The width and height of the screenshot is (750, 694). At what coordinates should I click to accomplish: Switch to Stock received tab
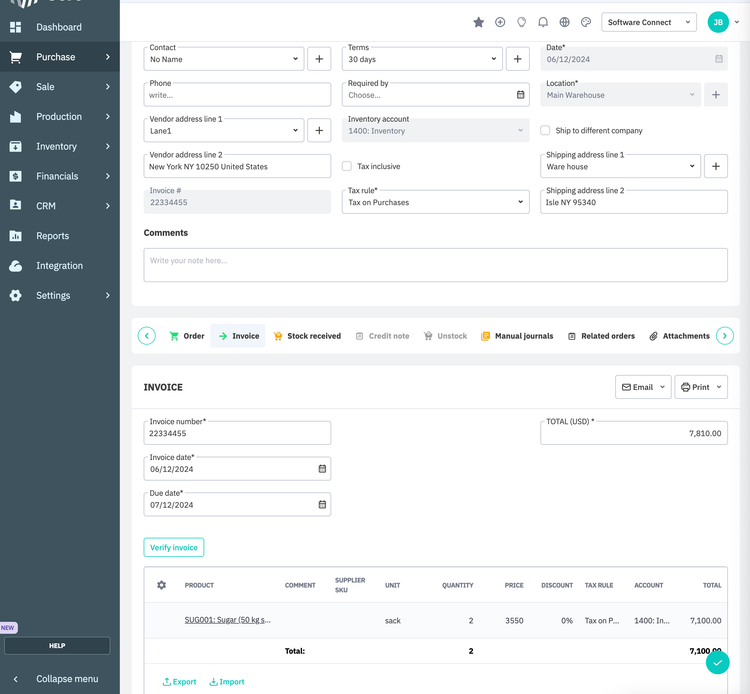coord(307,336)
